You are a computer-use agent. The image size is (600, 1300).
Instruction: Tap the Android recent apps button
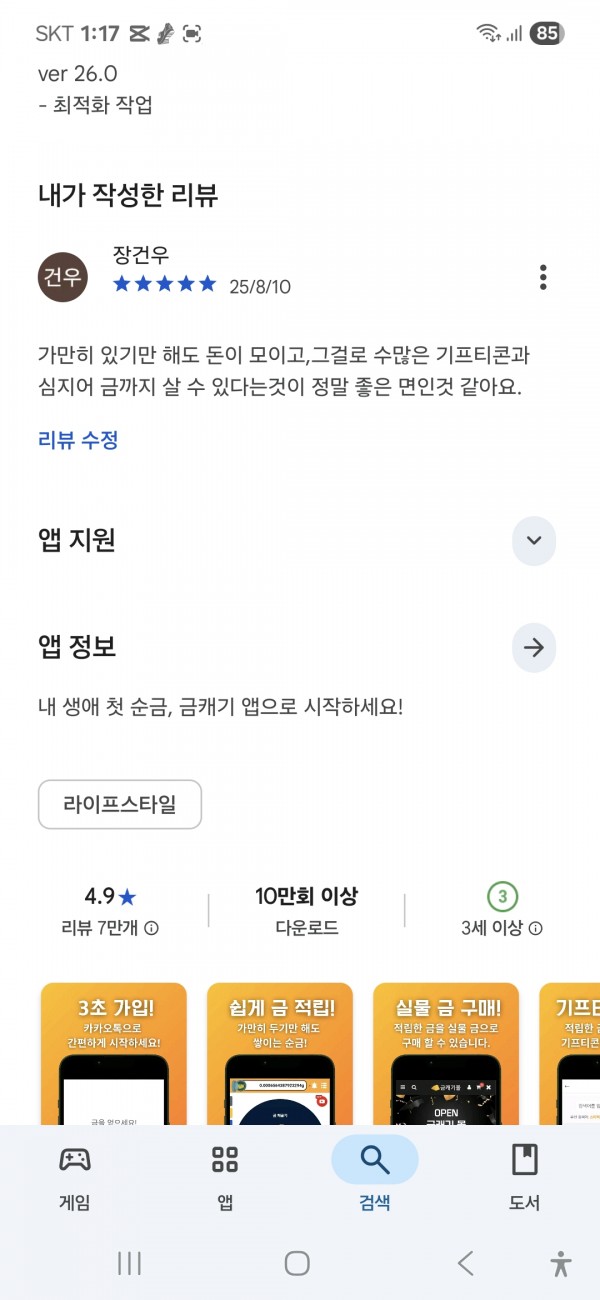[x=129, y=1263]
